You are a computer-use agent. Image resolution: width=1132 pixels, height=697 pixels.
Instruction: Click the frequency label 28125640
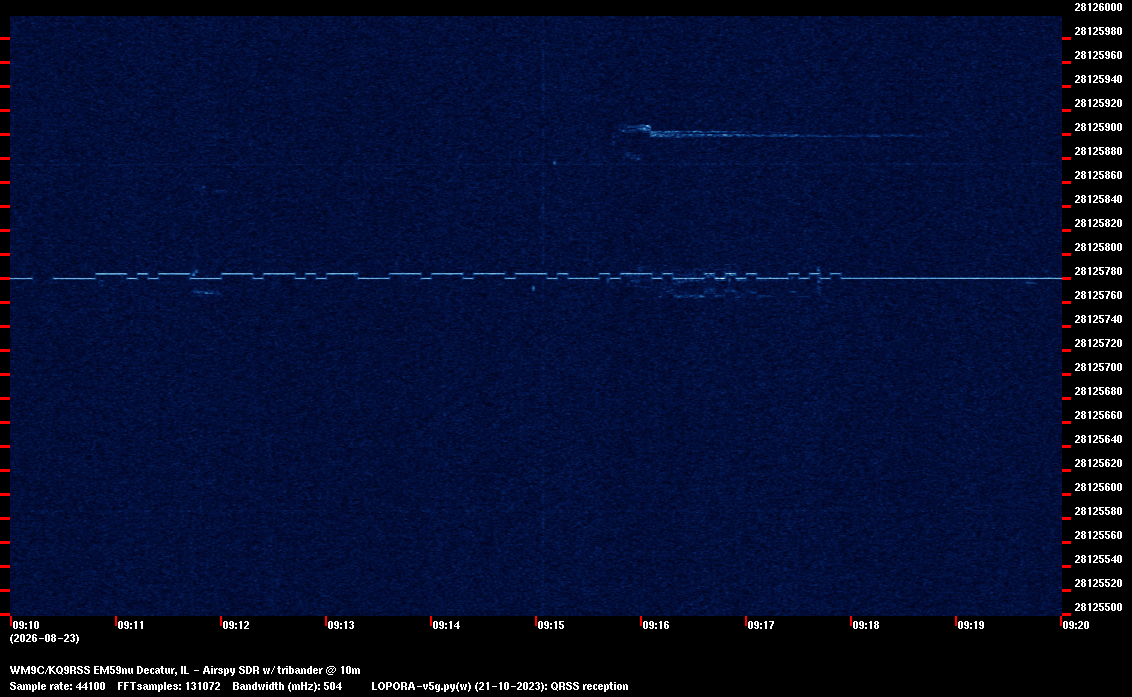coord(1098,438)
